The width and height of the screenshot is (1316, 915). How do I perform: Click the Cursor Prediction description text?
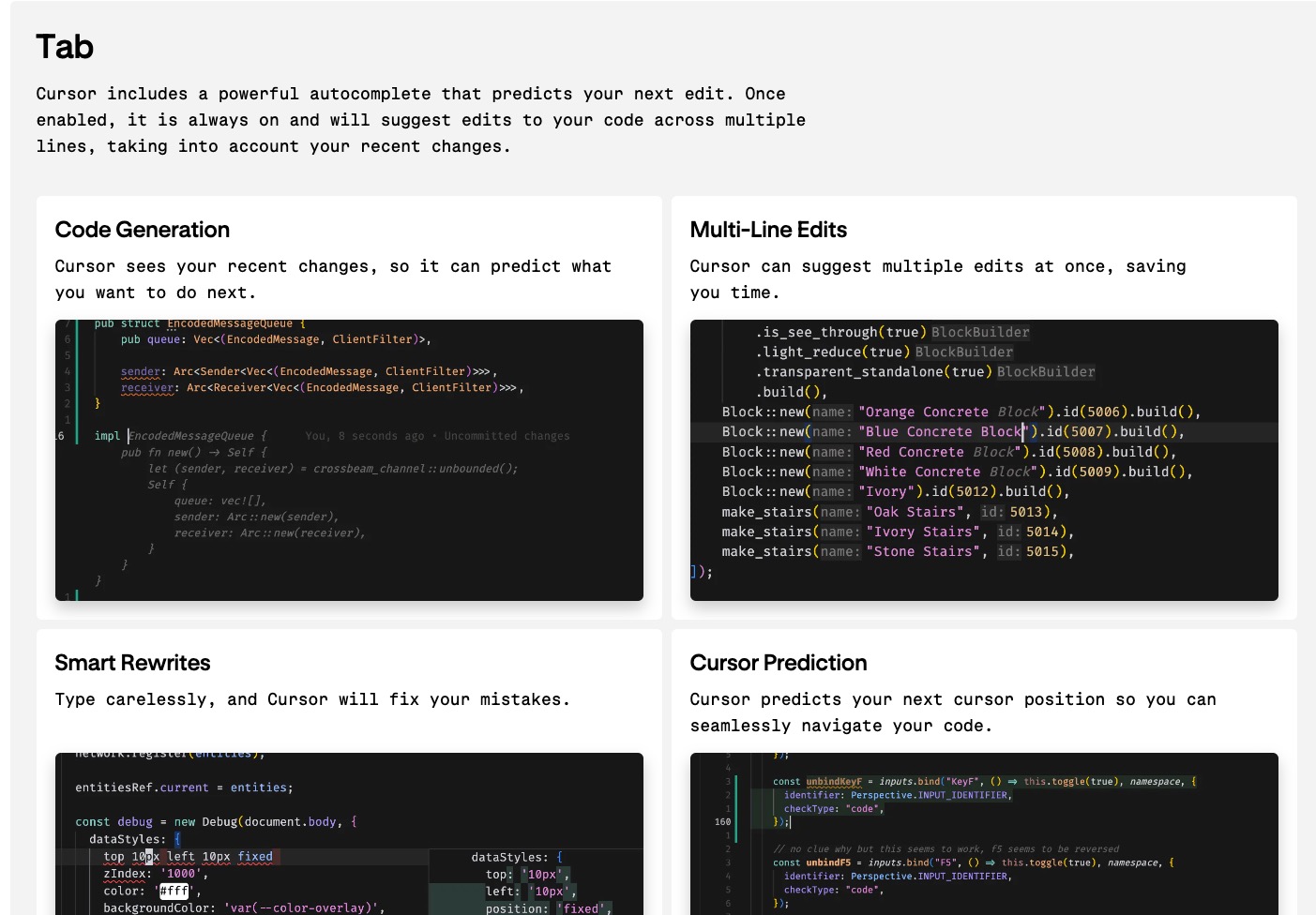click(953, 712)
